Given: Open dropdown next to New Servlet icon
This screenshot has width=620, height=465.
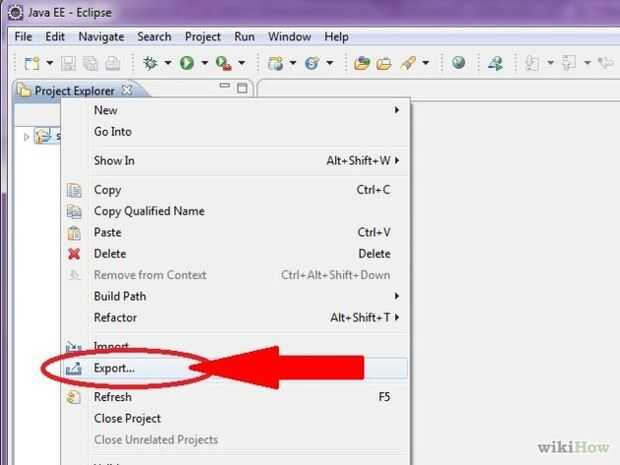Looking at the screenshot, I should 330,62.
